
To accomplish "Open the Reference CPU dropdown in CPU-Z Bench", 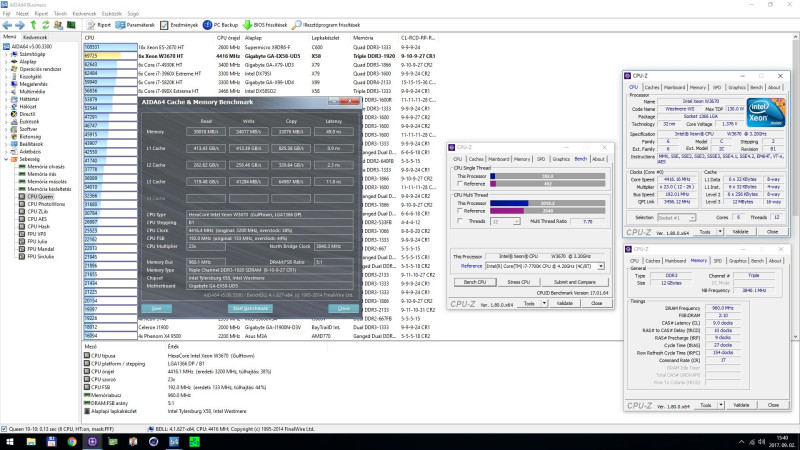I will click(x=601, y=266).
